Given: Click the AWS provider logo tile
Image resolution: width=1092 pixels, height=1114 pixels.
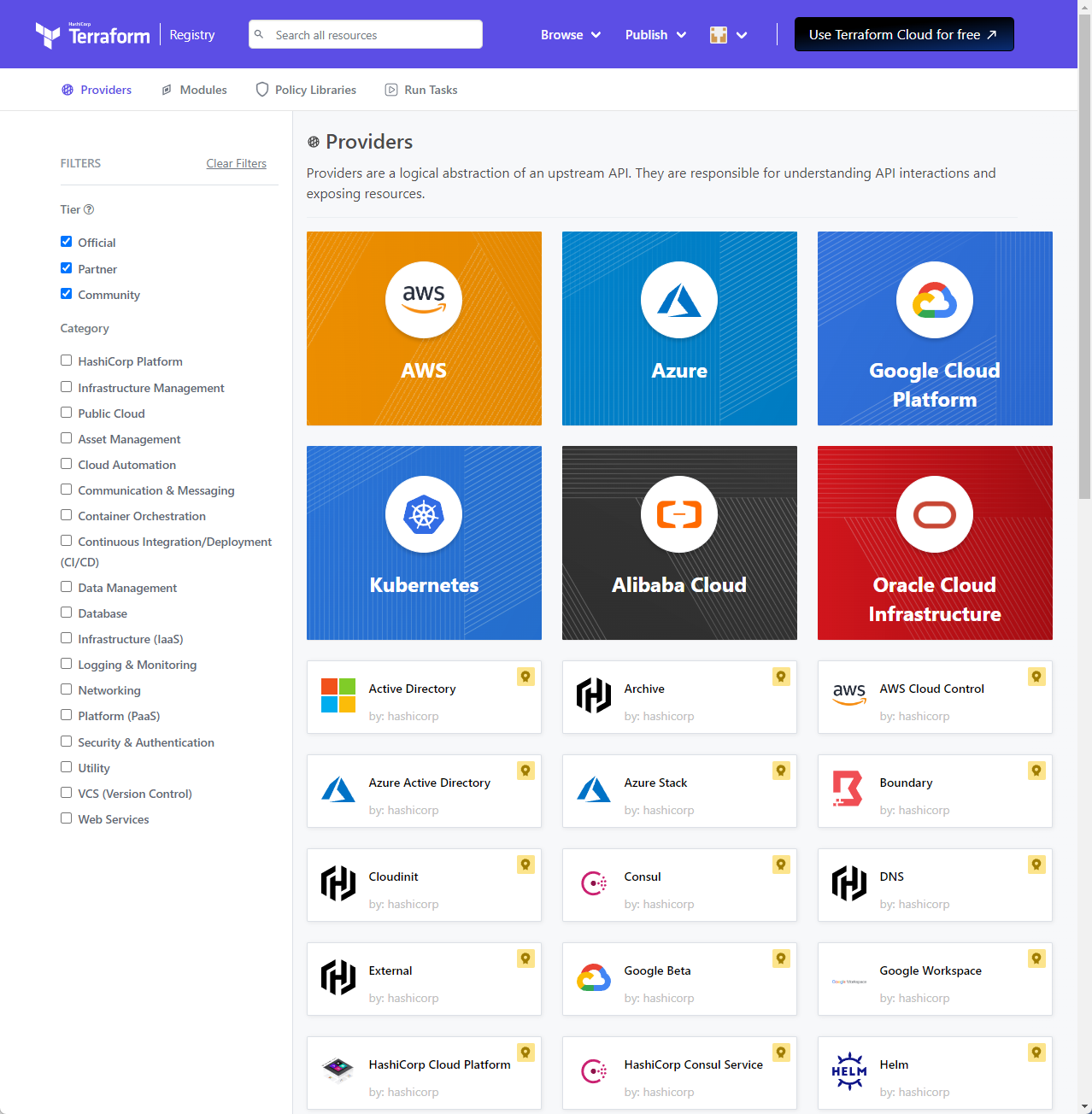Looking at the screenshot, I should coord(424,300).
